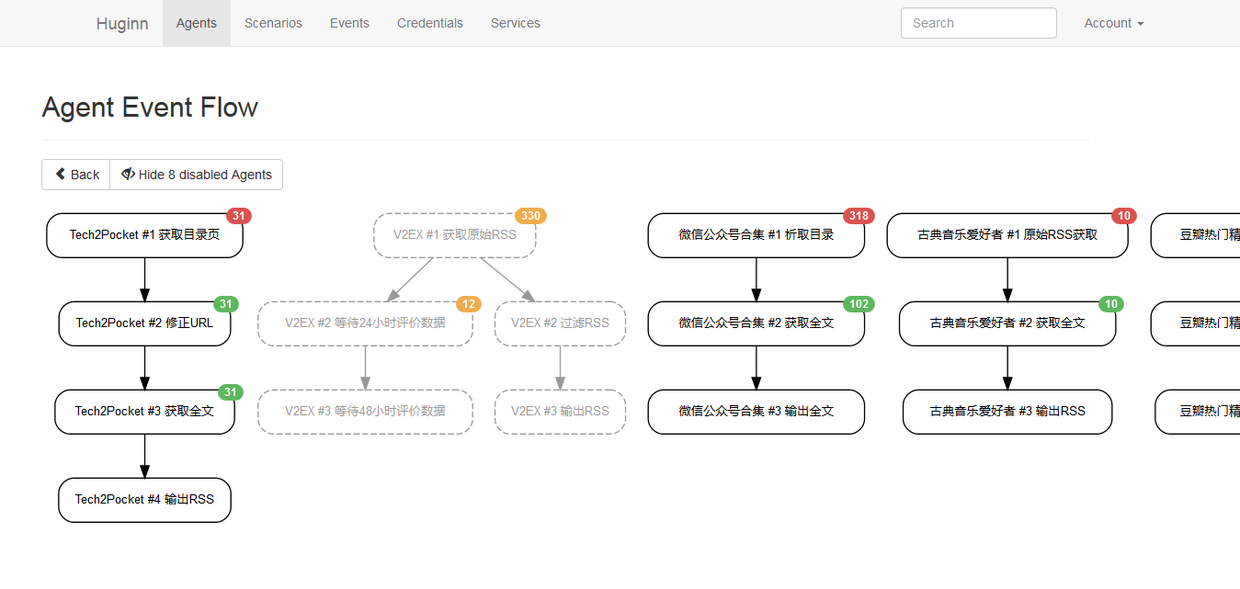Navigate to the Services page
The height and width of the screenshot is (589, 1240).
(515, 23)
